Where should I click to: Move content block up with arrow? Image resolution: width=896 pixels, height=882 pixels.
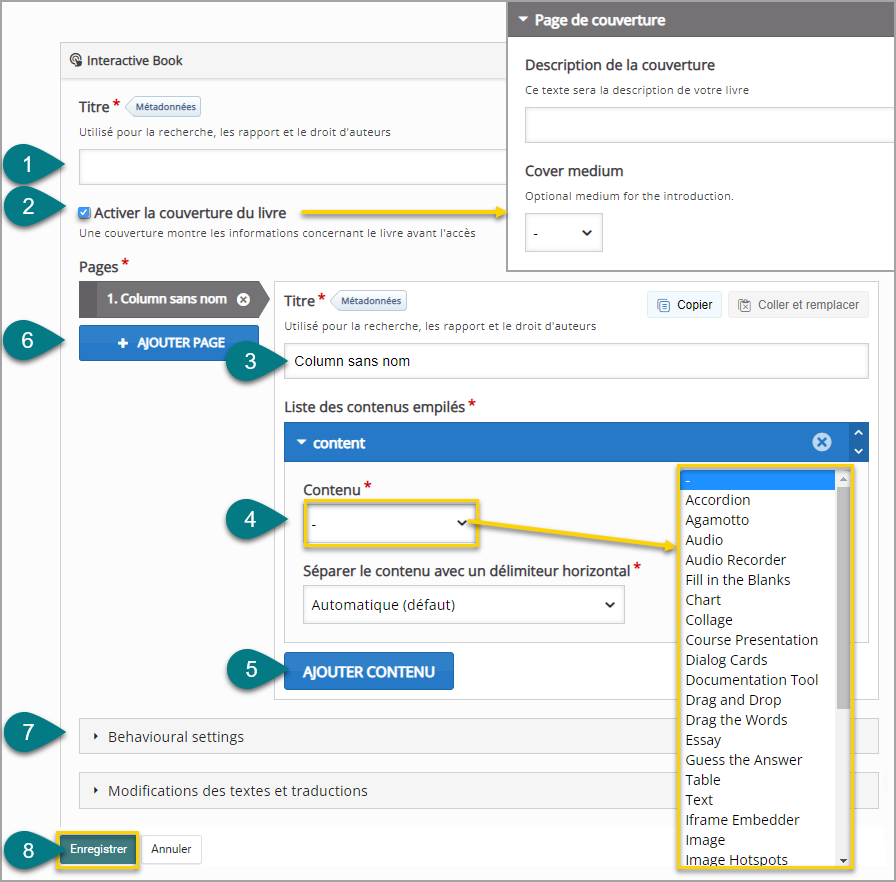[x=858, y=433]
